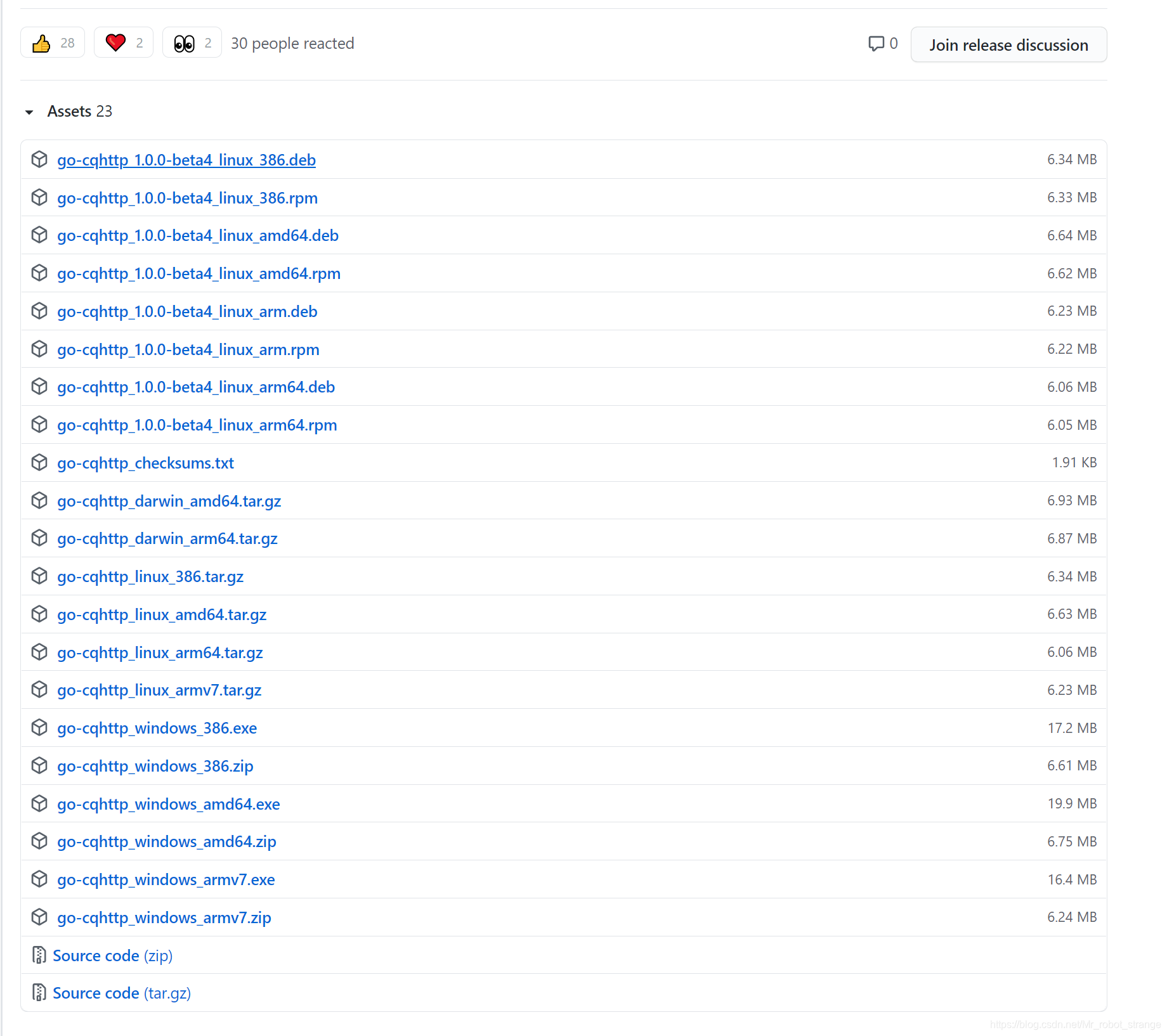Download go-cqhttp_windows_386.exe

click(x=157, y=728)
